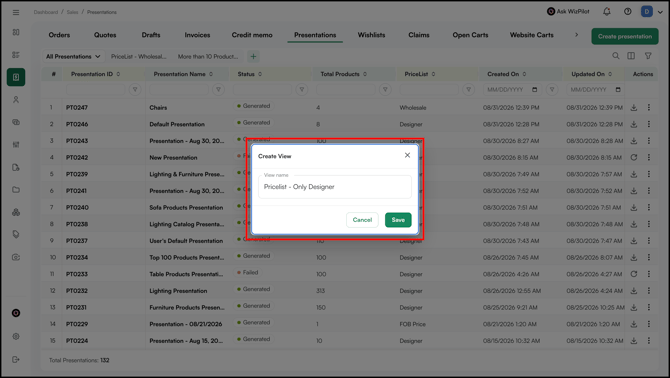Click the Ask WizPilot icon
This screenshot has width=670, height=378.
(x=551, y=12)
